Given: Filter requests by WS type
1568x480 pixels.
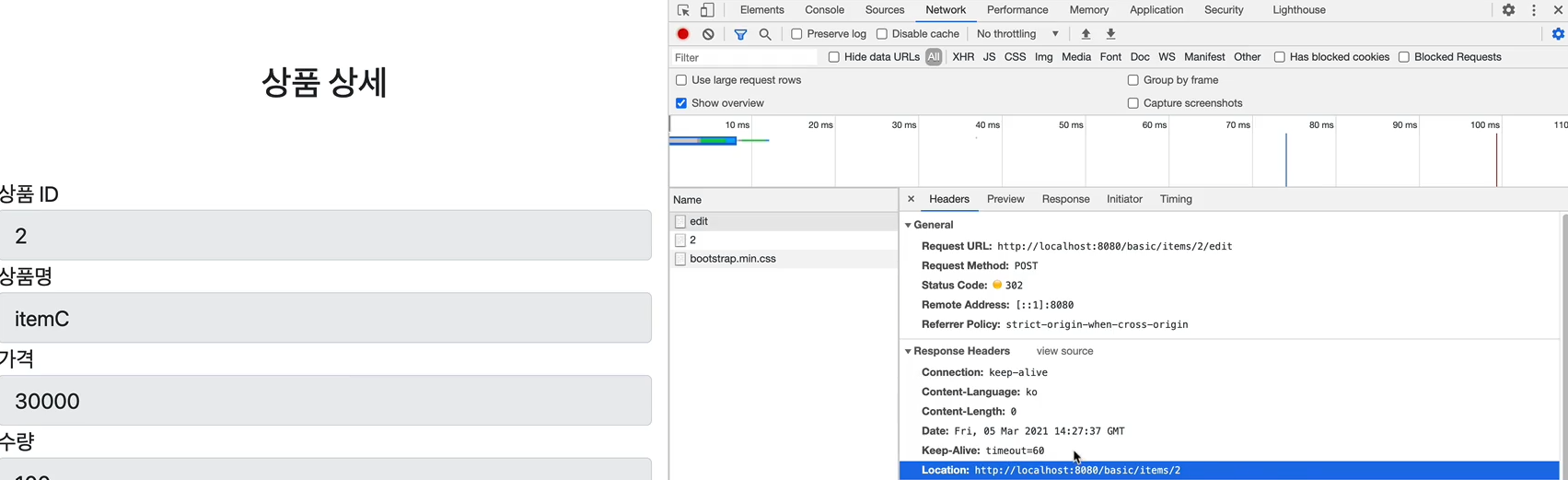Looking at the screenshot, I should (x=1167, y=57).
